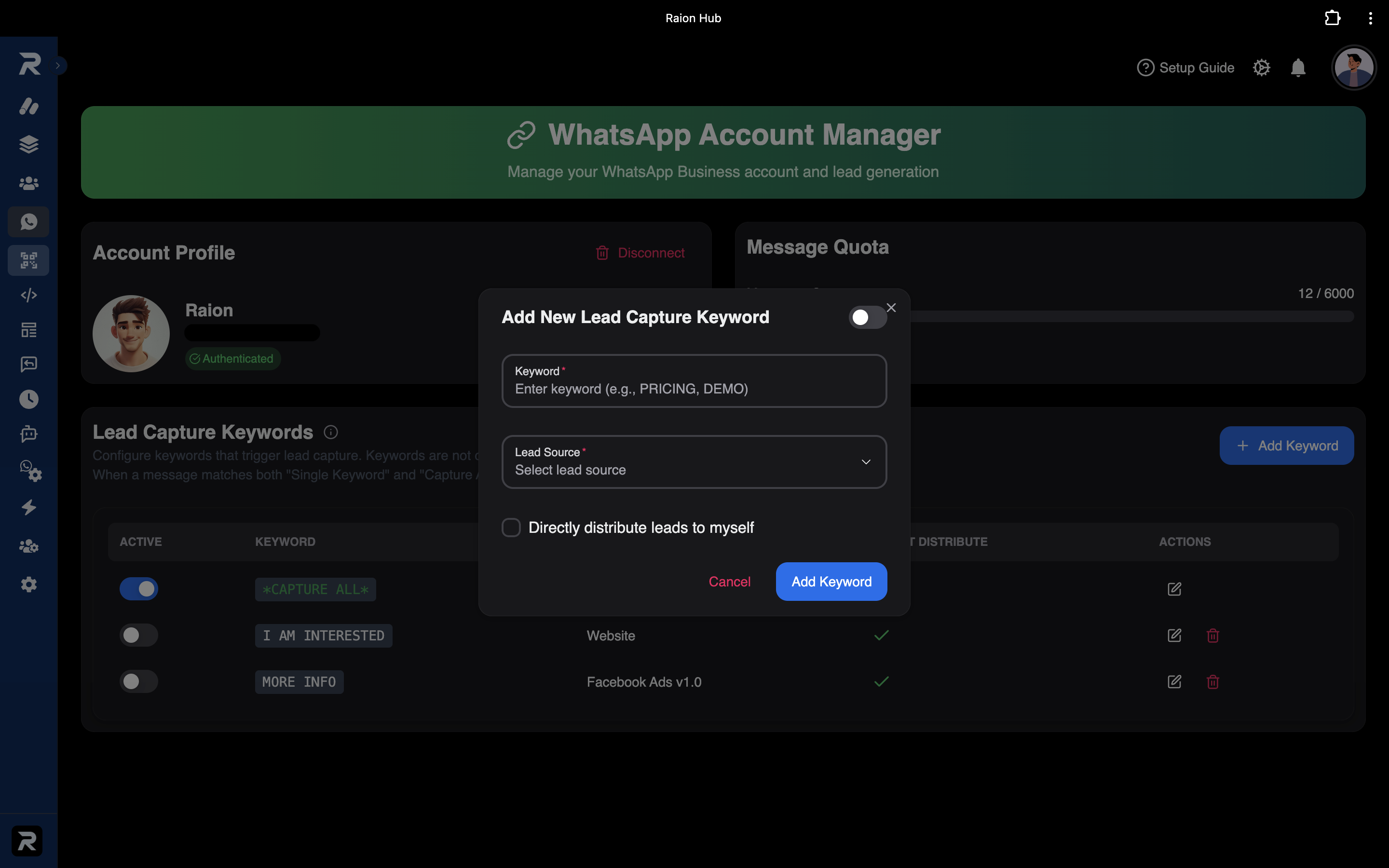Click the 12 / 6000 quota value

pos(1326,293)
